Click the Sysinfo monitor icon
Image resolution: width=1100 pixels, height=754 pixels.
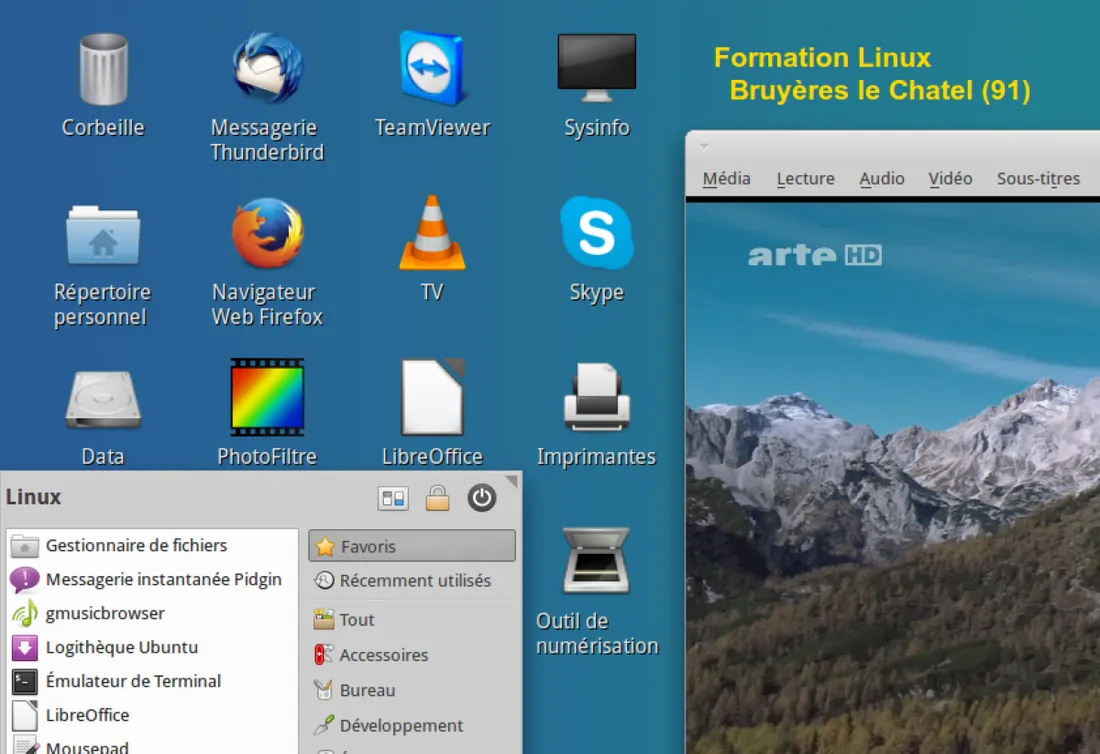(597, 68)
